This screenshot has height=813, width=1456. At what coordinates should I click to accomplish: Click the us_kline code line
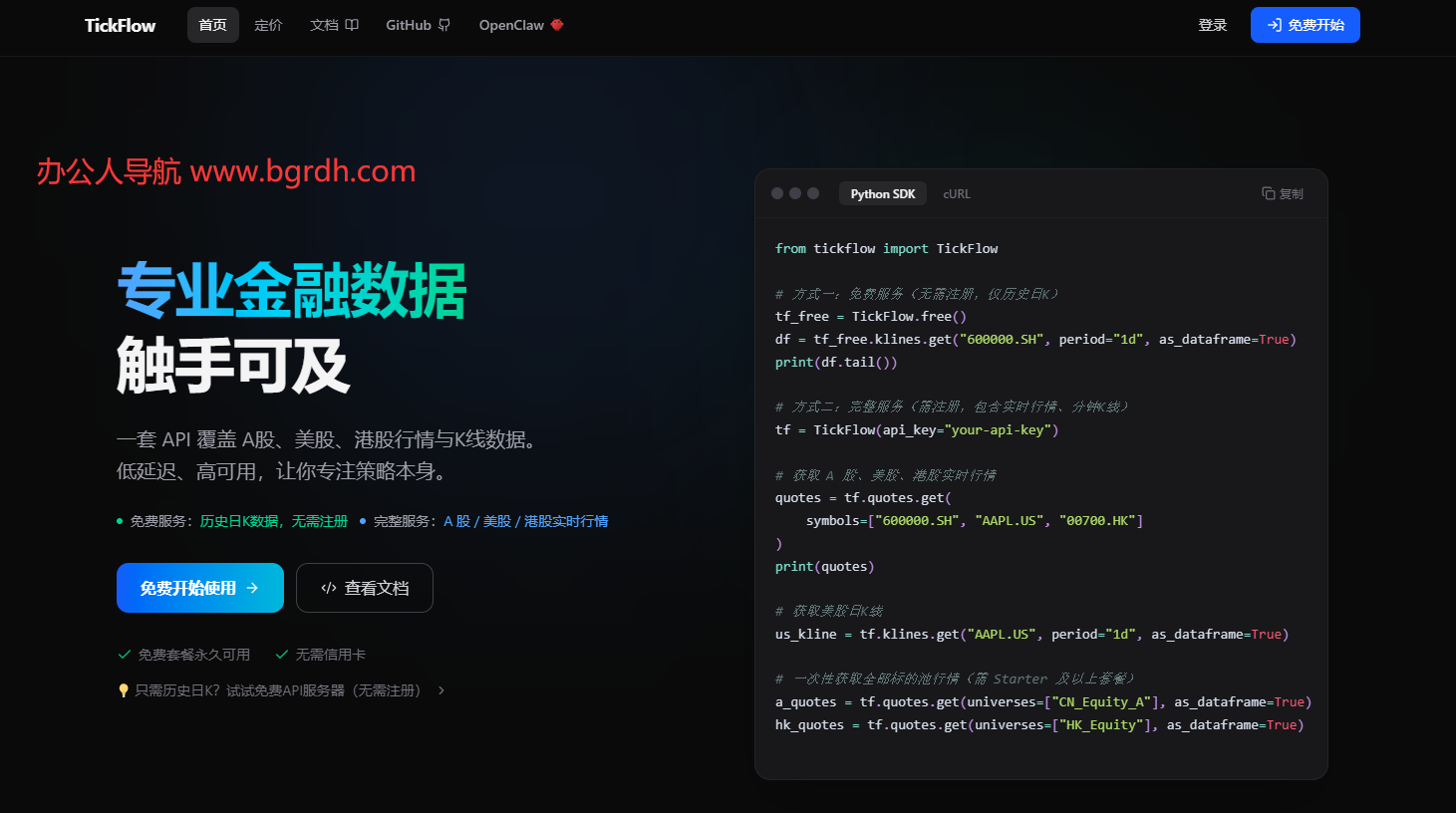(1032, 634)
